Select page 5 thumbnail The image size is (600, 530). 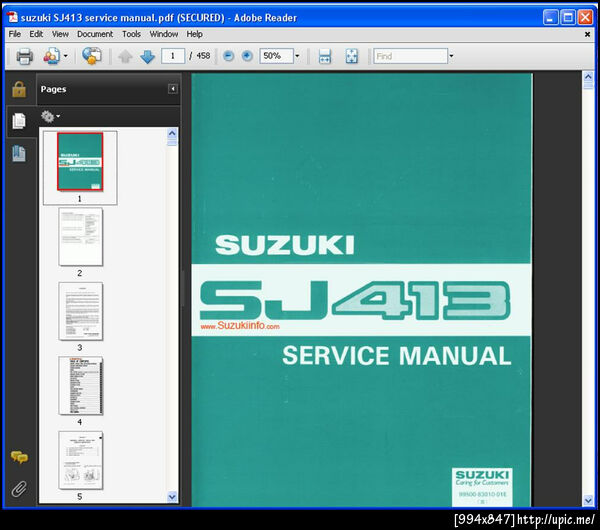click(80, 460)
